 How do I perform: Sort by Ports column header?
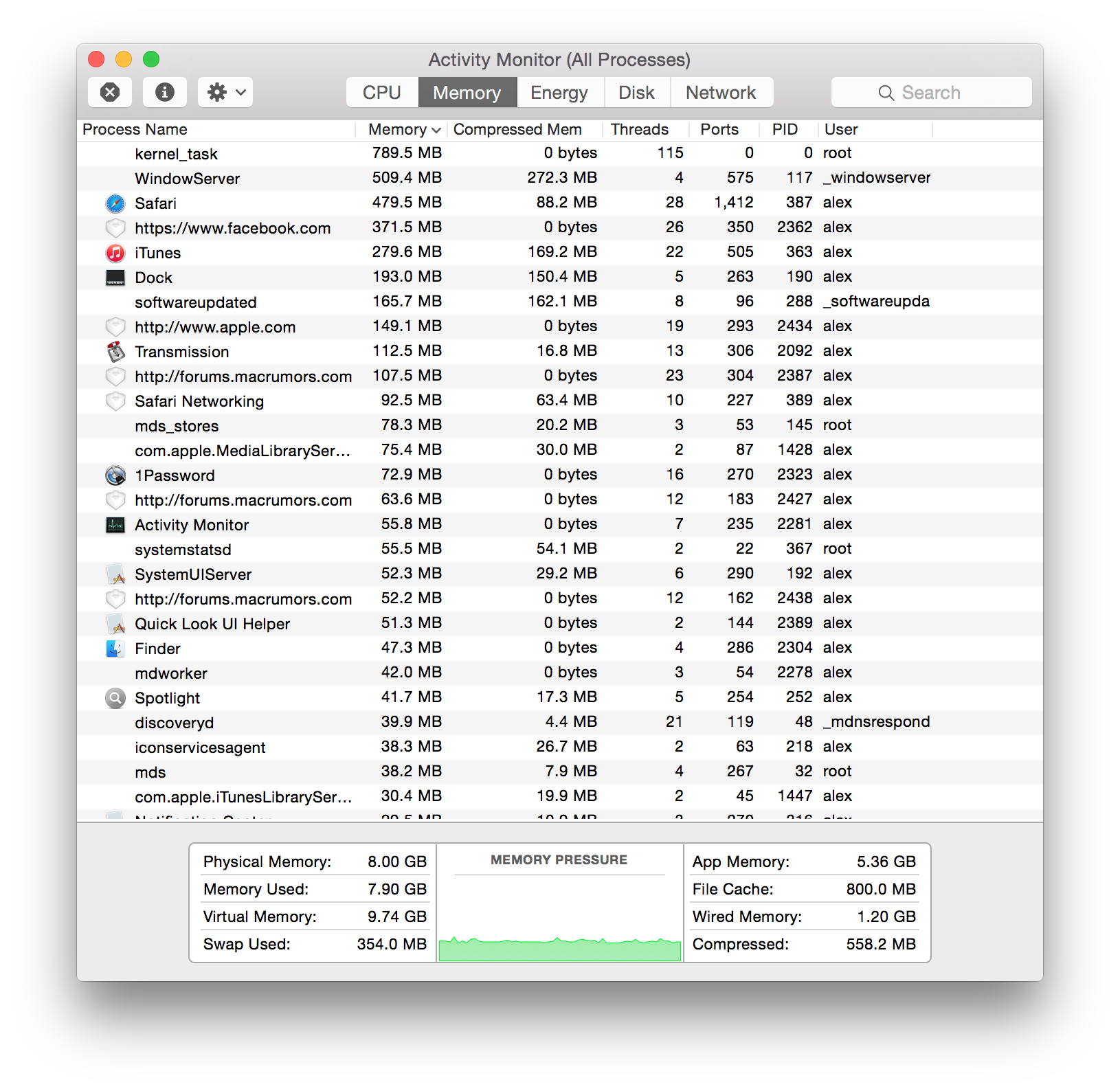click(x=724, y=129)
